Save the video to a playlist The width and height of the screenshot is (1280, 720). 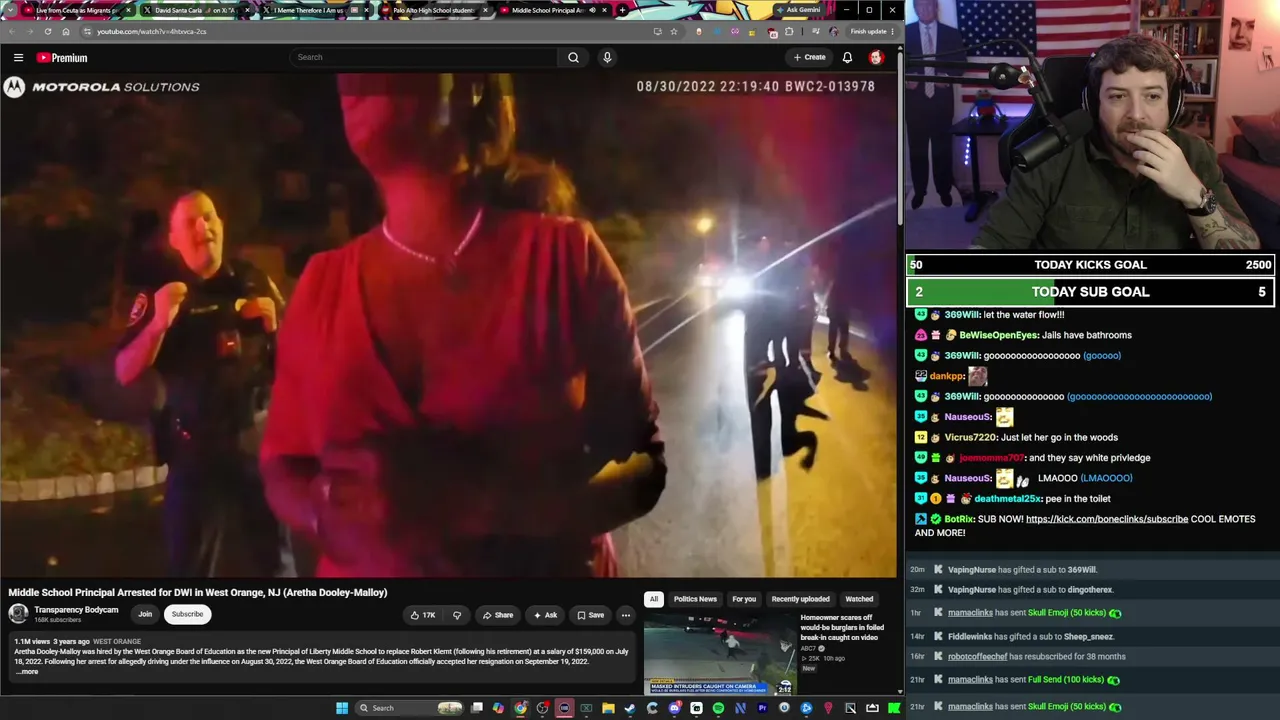(x=590, y=615)
